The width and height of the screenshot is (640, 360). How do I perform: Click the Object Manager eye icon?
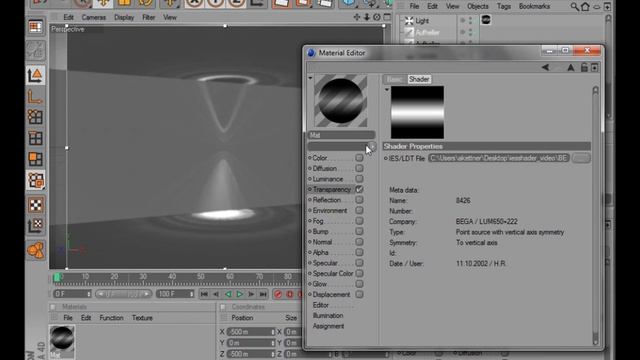596,7
